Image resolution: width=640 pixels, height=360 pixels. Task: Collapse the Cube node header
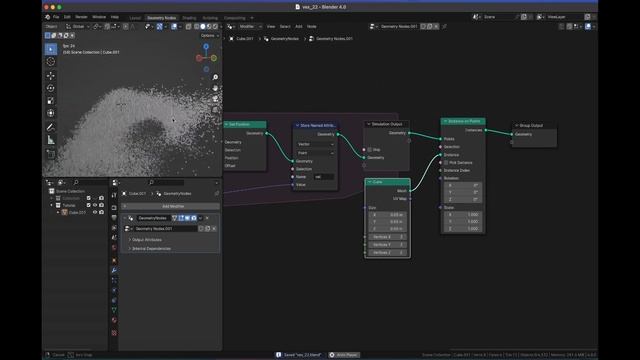[369, 182]
